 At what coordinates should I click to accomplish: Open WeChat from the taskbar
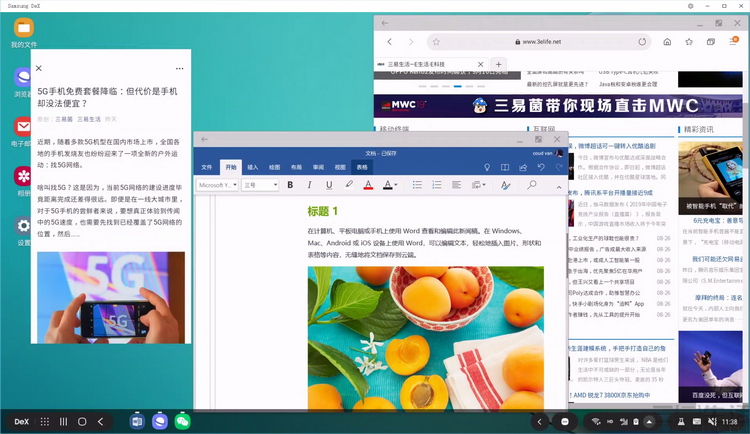point(182,421)
